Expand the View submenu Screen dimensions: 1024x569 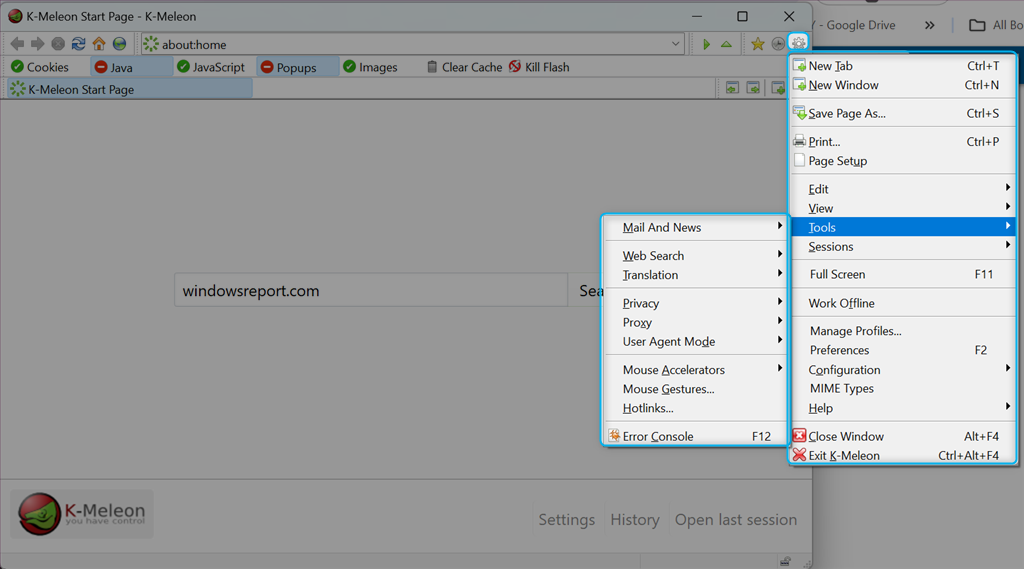tap(904, 208)
